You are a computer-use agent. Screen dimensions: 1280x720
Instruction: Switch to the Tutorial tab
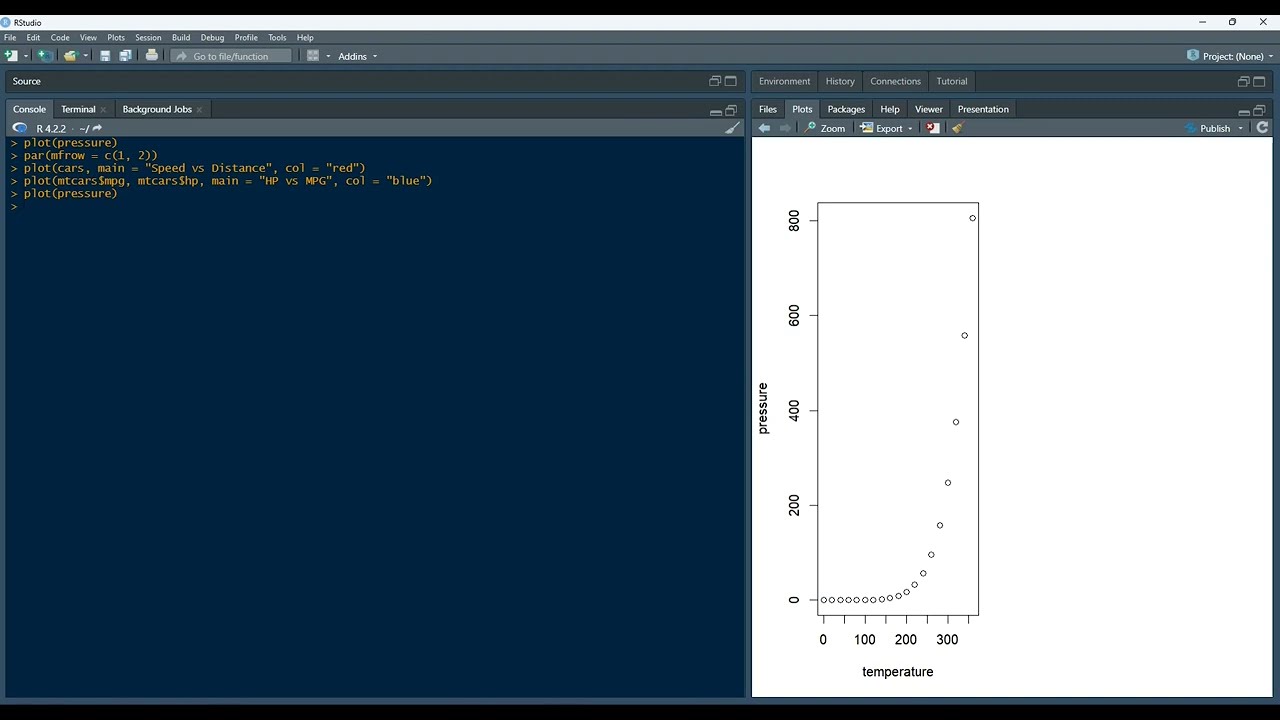click(x=952, y=81)
